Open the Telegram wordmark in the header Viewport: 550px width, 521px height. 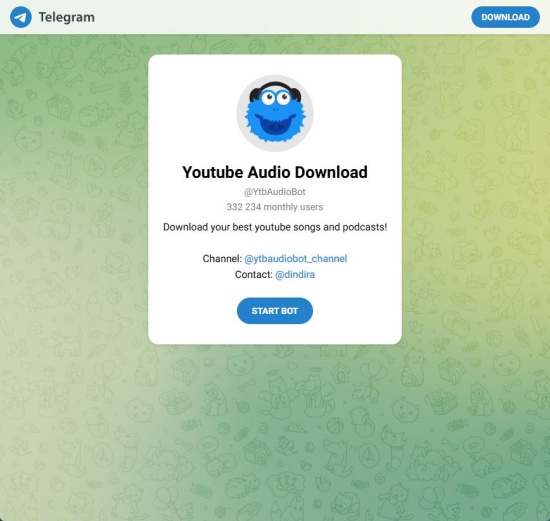click(66, 17)
